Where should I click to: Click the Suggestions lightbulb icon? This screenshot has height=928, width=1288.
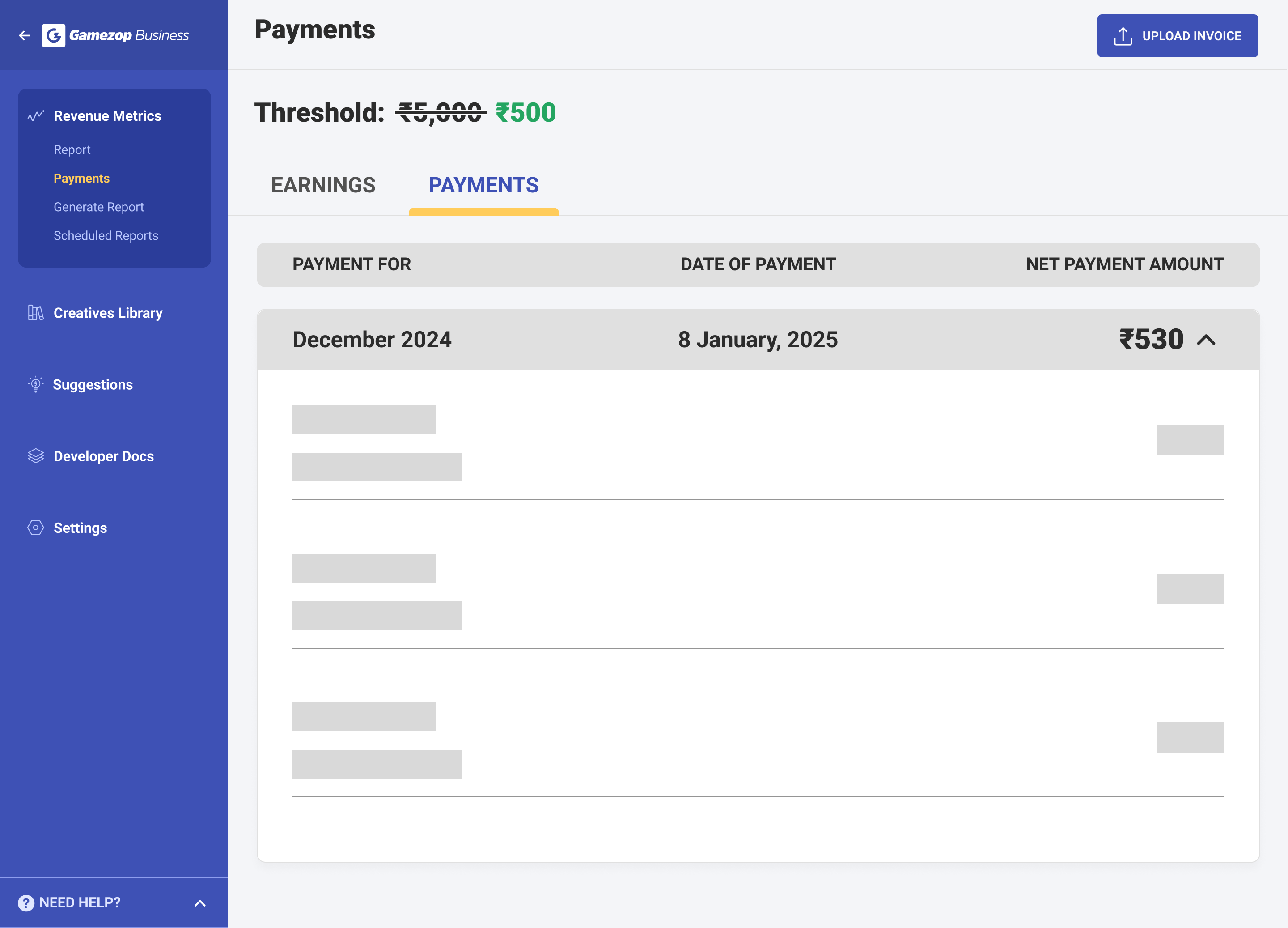[36, 384]
